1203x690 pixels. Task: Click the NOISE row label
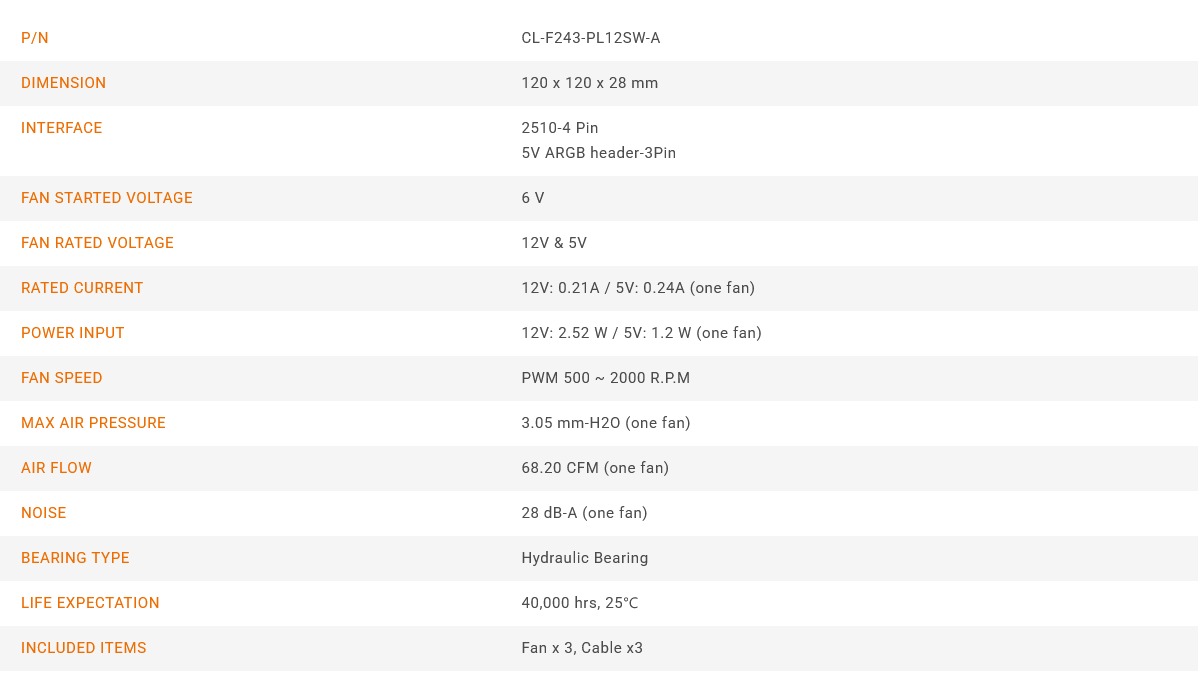[x=44, y=513]
